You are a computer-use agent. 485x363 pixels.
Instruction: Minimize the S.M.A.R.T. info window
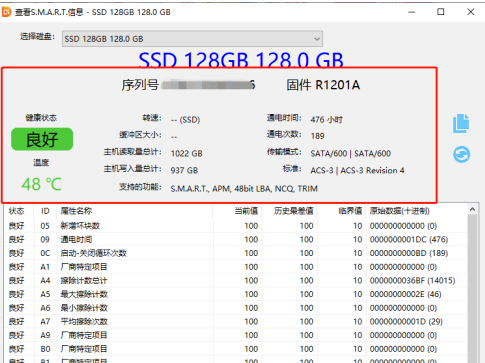pyautogui.click(x=412, y=12)
